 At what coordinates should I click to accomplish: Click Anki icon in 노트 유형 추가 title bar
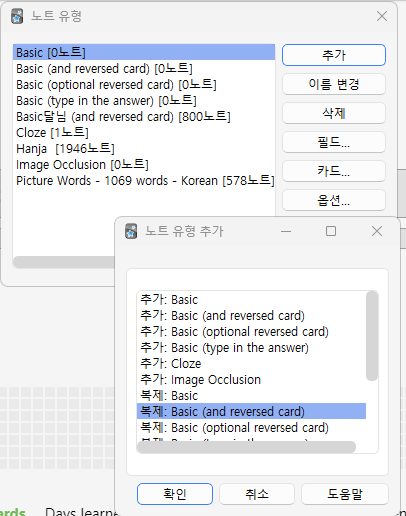[131, 231]
